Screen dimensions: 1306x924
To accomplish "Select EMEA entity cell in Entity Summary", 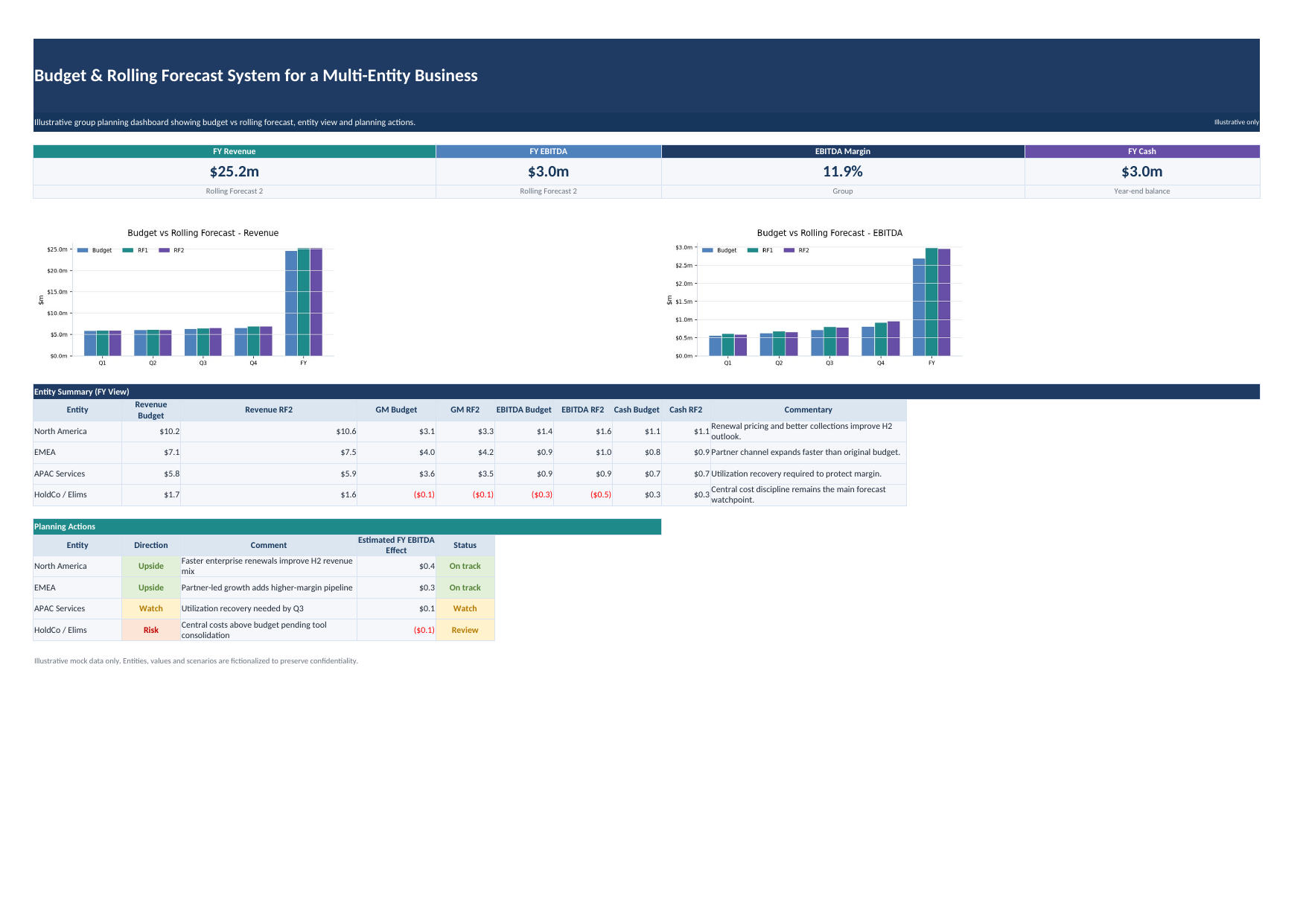I will pos(77,453).
